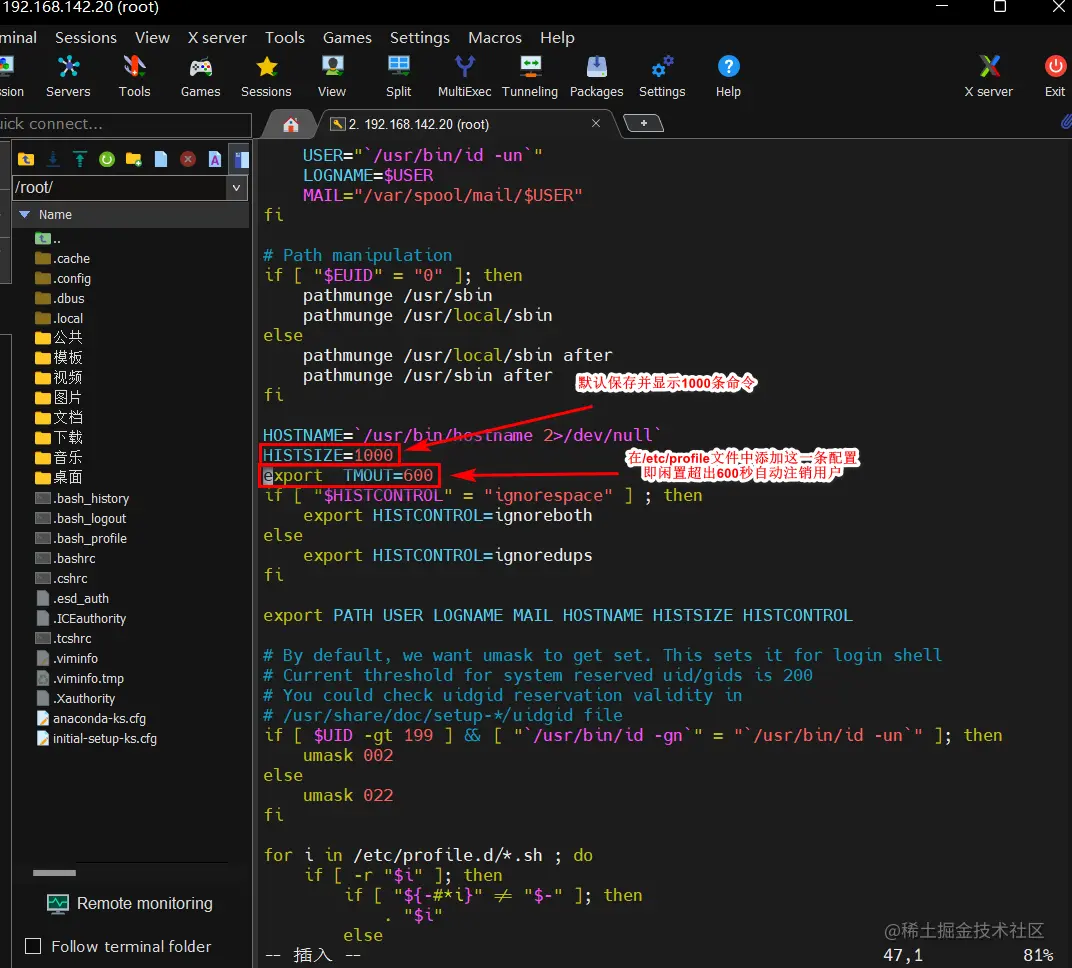The width and height of the screenshot is (1072, 968).
Task: Click the Servers toolbar icon
Action: (x=68, y=76)
